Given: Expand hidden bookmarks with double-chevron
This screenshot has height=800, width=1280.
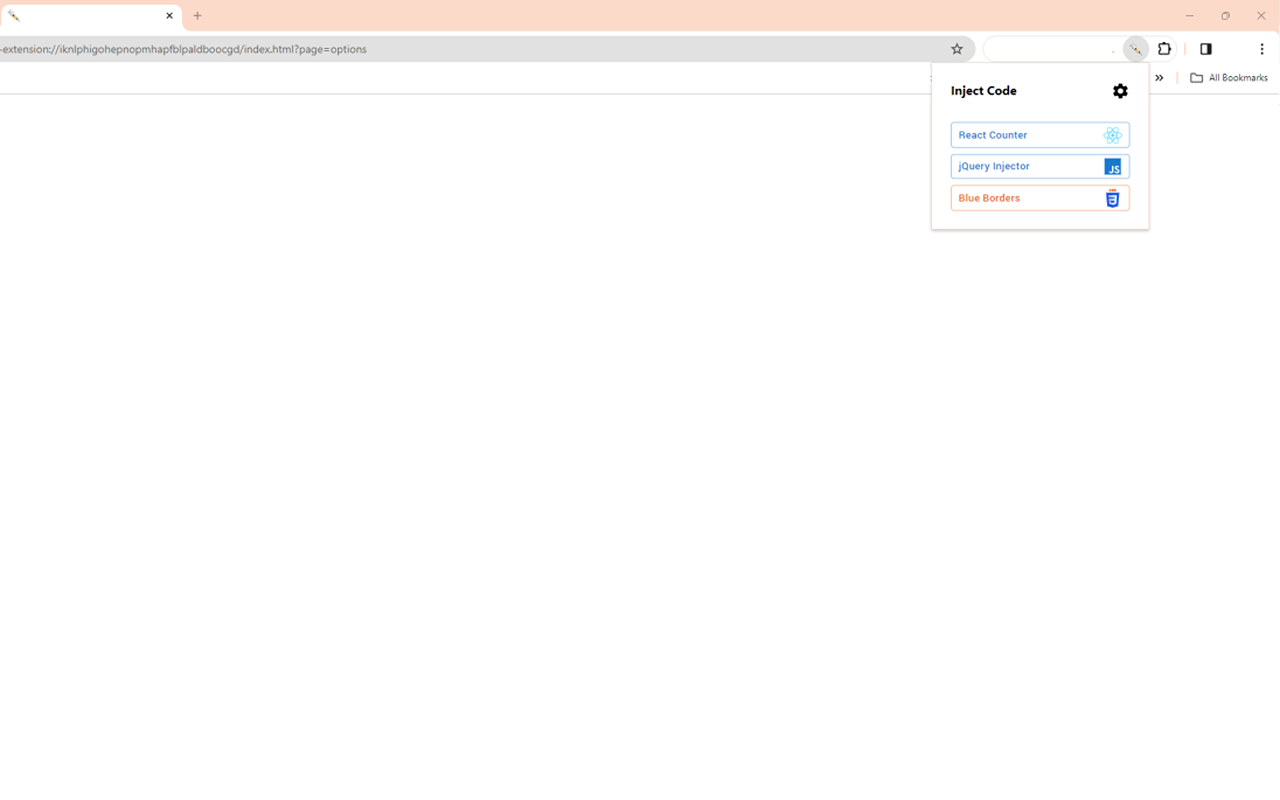Looking at the screenshot, I should (x=1159, y=77).
